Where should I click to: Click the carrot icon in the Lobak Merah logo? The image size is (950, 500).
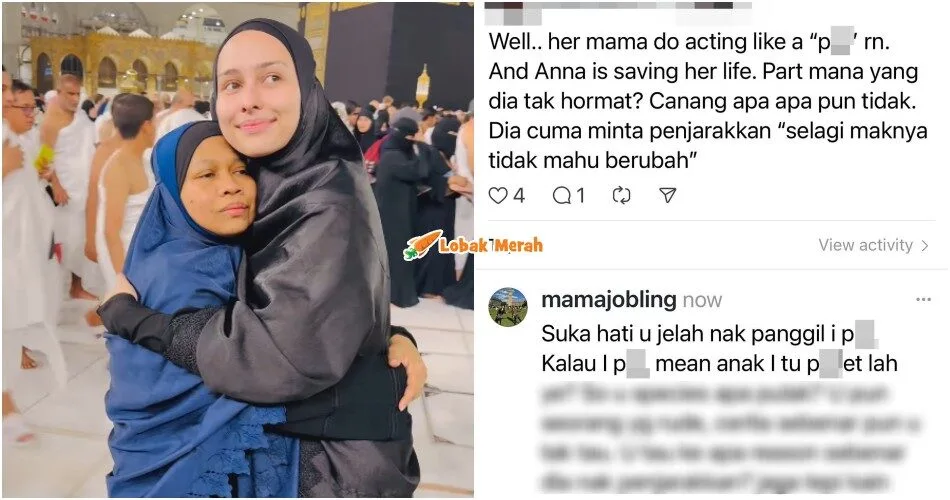point(422,245)
